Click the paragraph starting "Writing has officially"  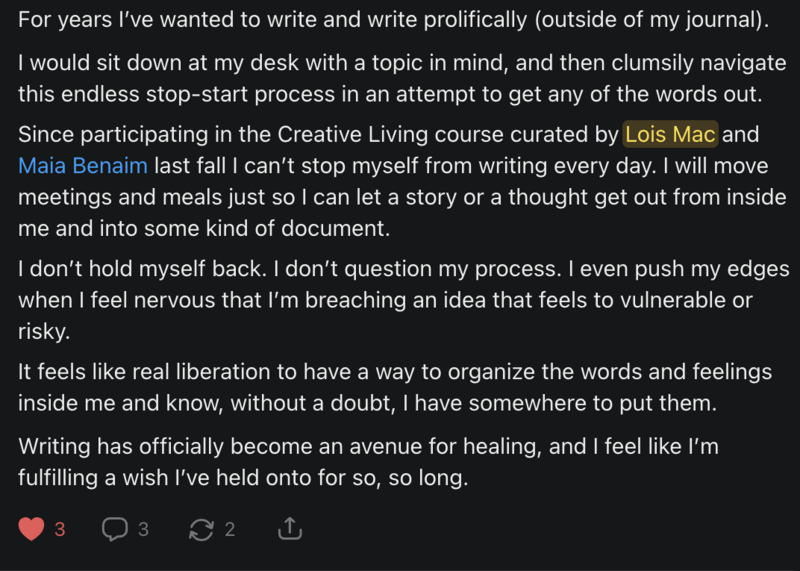point(368,462)
